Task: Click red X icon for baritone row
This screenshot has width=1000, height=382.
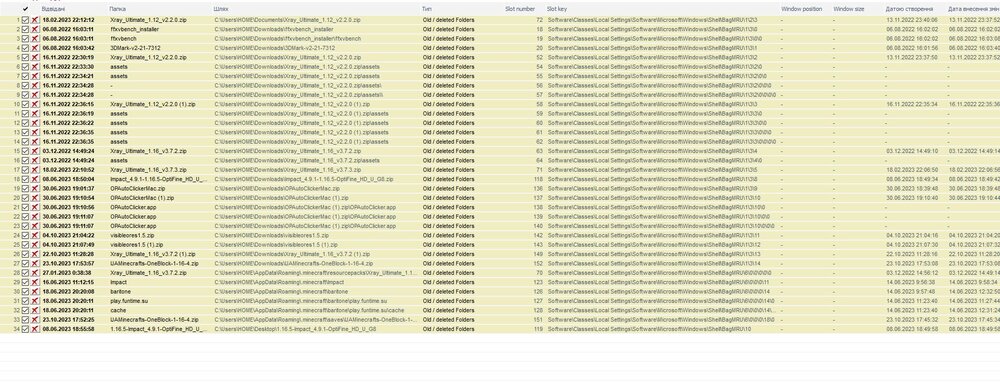Action: (36, 291)
